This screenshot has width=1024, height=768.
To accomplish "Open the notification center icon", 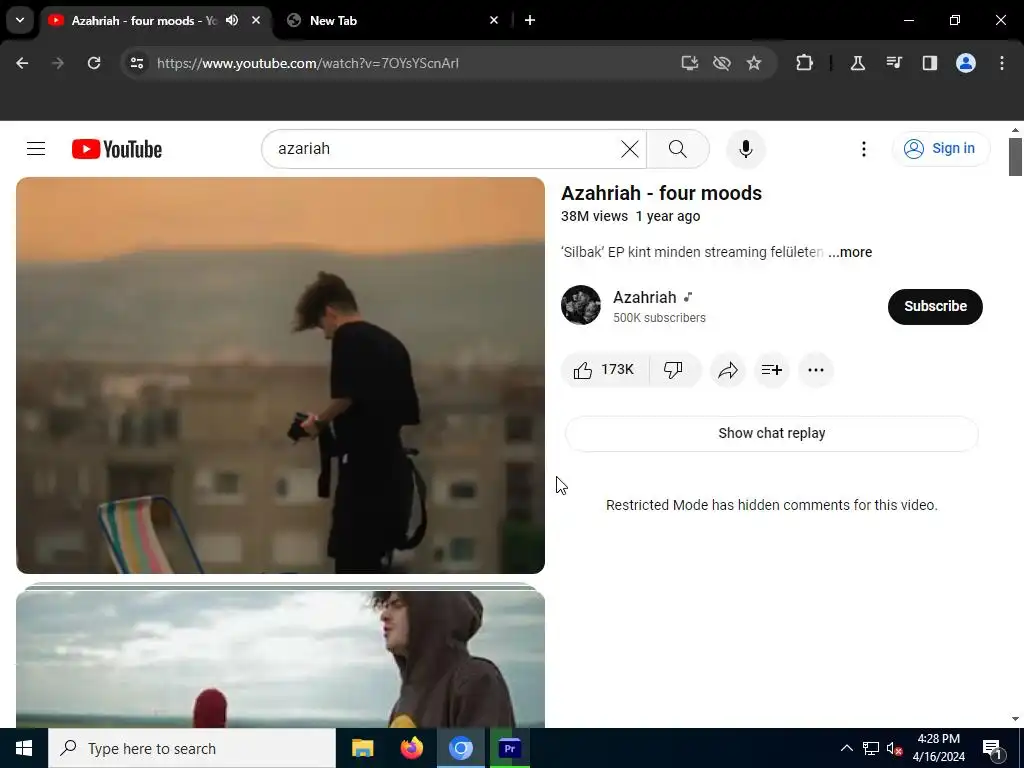I will [991, 749].
